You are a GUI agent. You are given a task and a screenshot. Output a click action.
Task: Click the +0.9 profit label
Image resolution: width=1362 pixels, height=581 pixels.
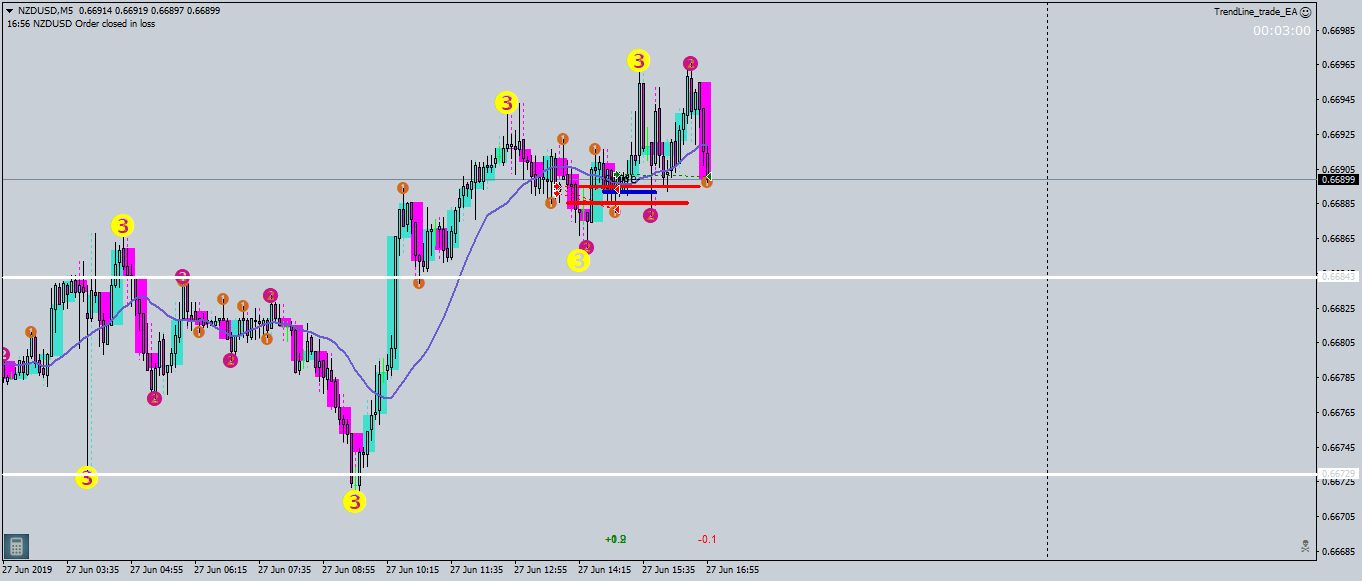coord(616,540)
